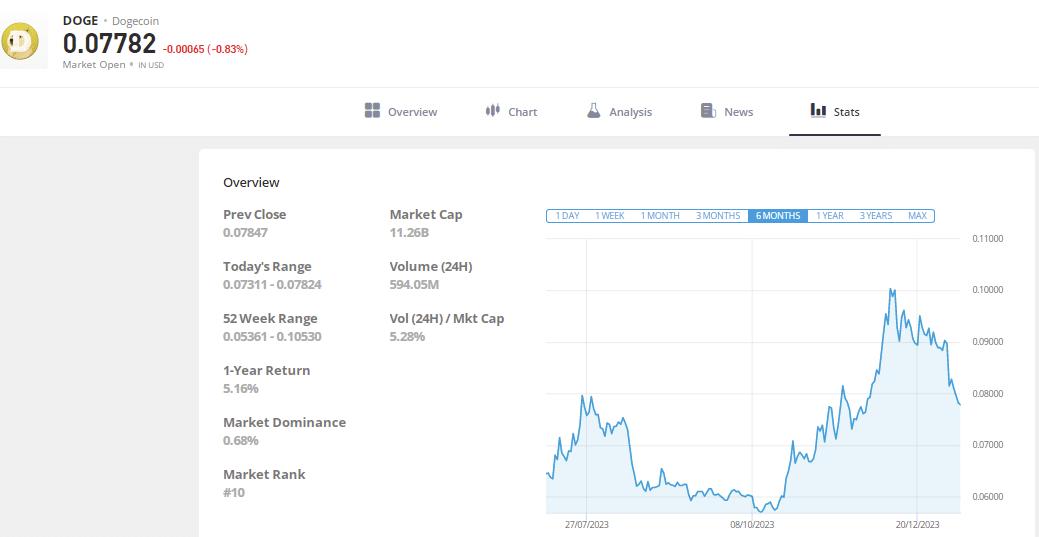This screenshot has height=537, width=1039.
Task: Click the Chart candlestick icon
Action: pos(492,111)
